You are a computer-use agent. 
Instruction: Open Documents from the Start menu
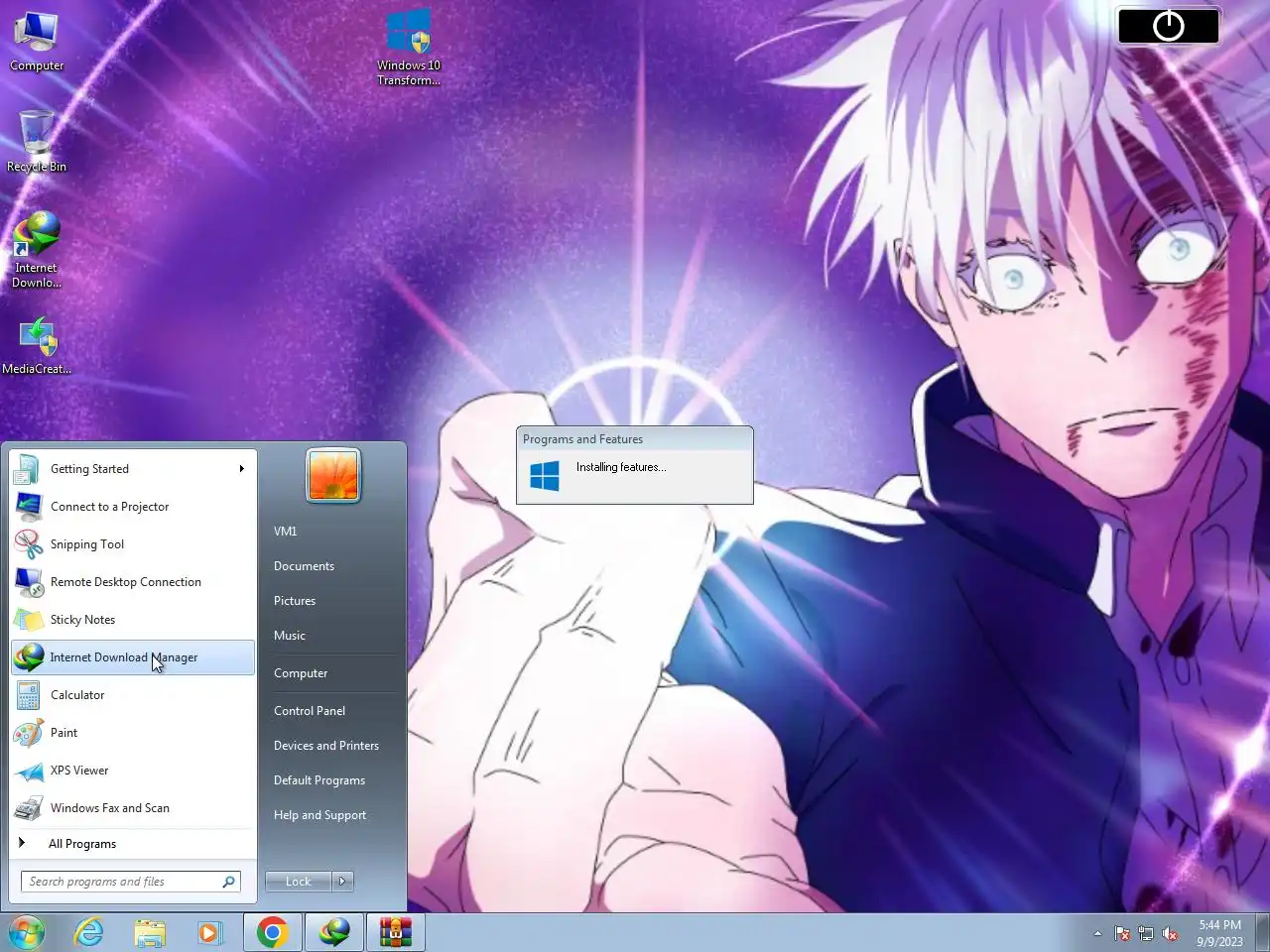point(332,566)
